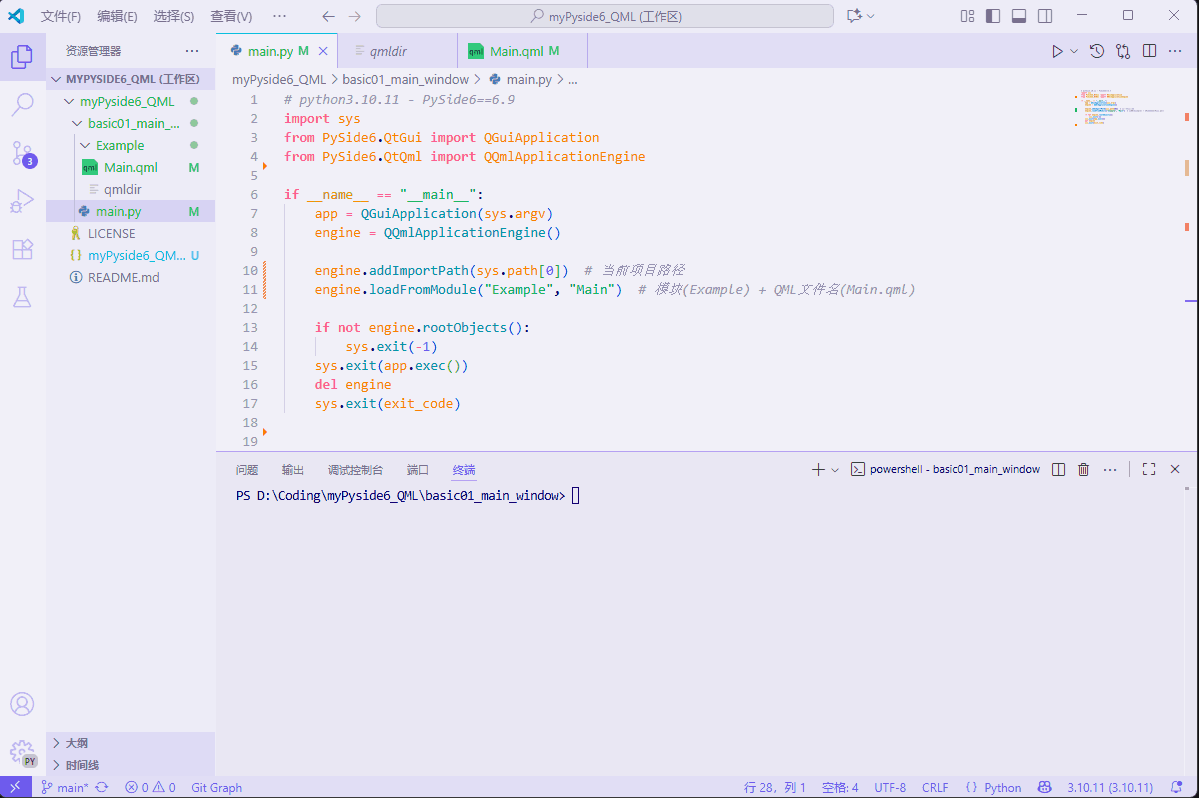Run the Python file with play button
The image size is (1199, 798).
[x=1057, y=51]
